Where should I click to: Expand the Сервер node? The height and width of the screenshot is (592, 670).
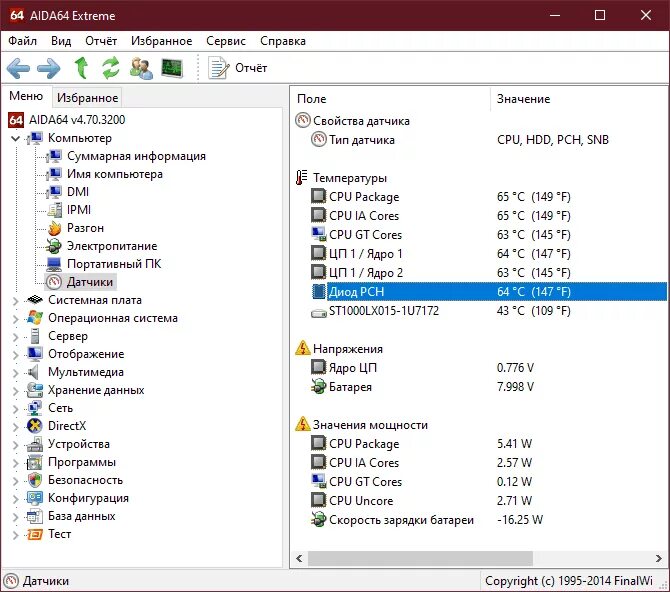(15, 336)
